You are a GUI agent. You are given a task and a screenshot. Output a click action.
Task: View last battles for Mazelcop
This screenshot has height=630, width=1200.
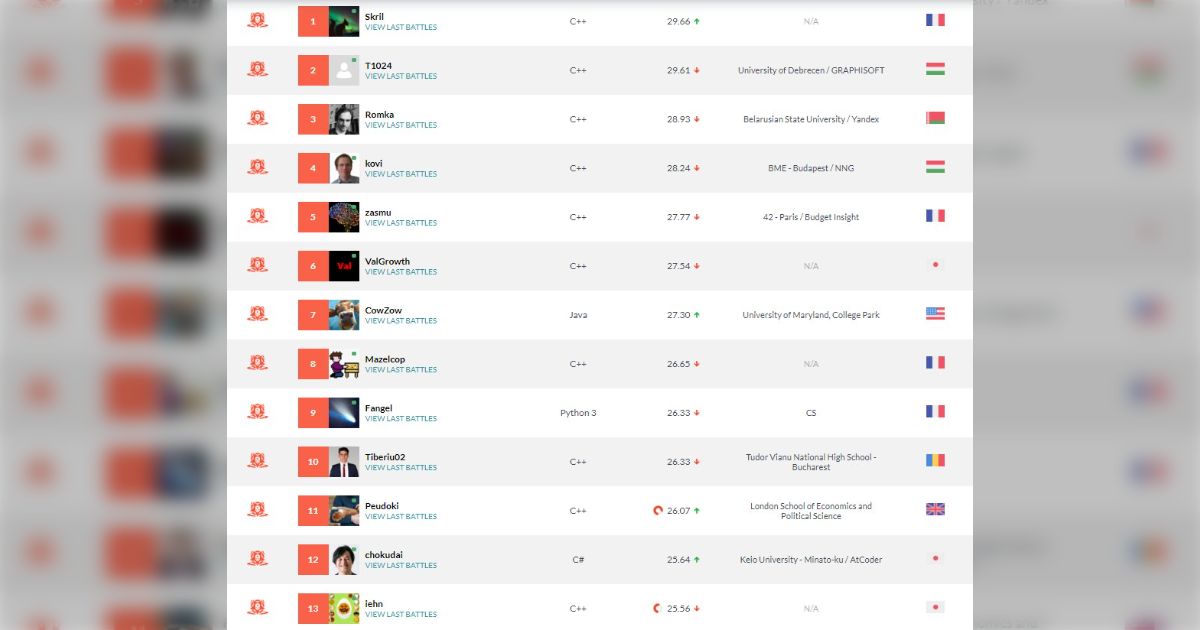[401, 370]
